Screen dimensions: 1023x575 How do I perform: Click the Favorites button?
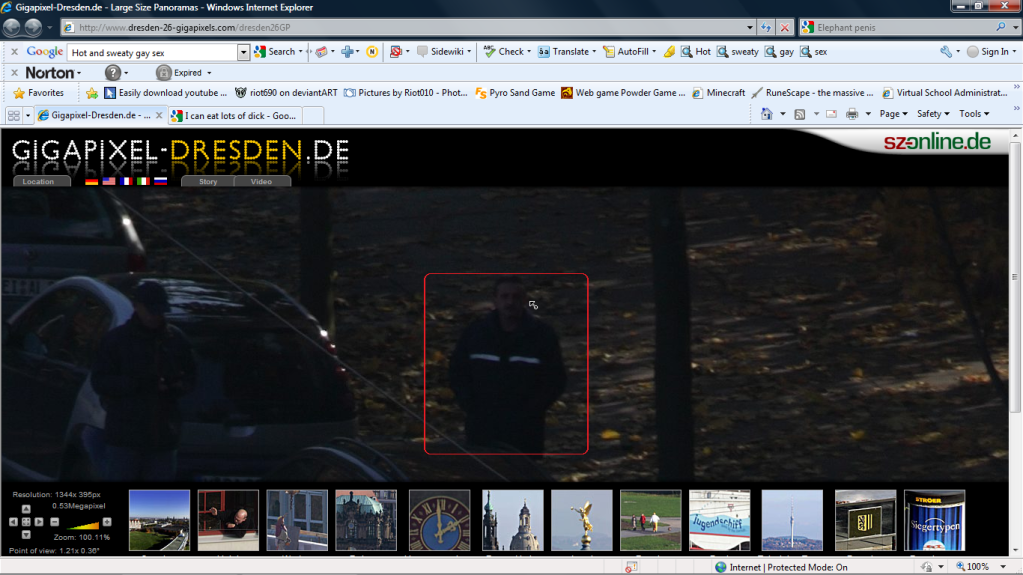pos(38,93)
